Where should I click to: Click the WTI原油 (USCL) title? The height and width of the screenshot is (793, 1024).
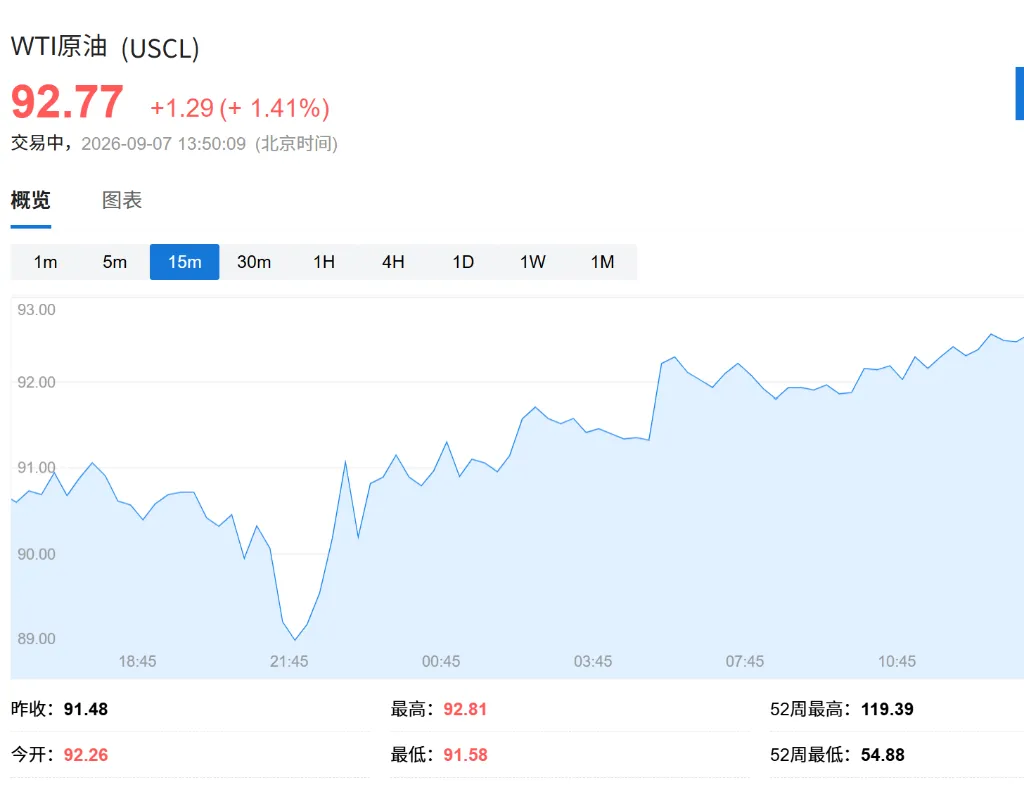pos(105,48)
